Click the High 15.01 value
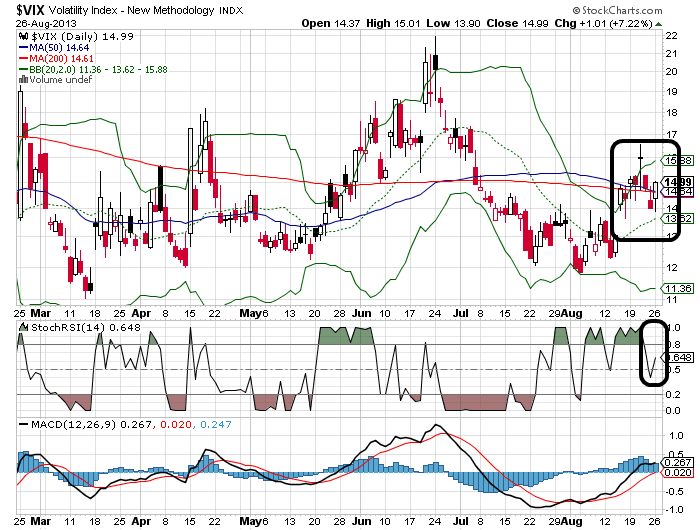 point(393,23)
